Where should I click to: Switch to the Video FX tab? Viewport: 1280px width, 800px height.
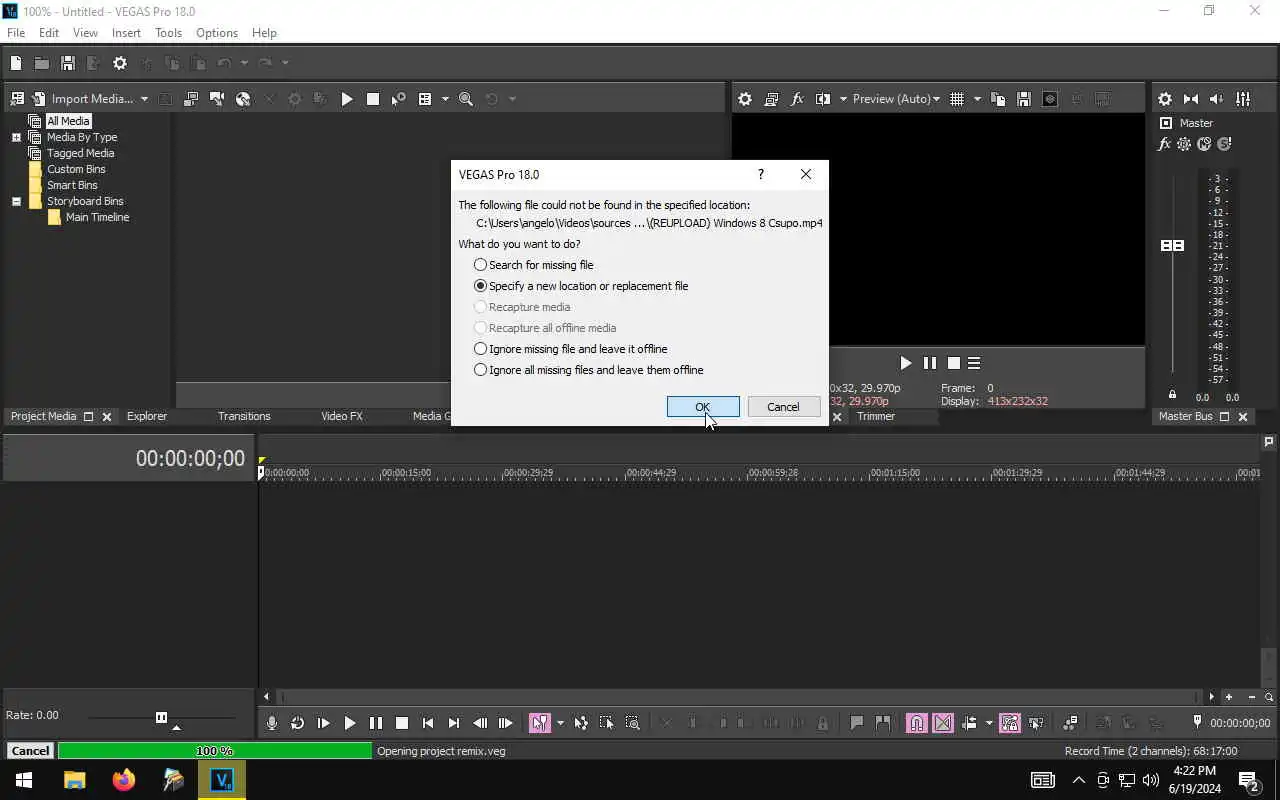click(342, 416)
